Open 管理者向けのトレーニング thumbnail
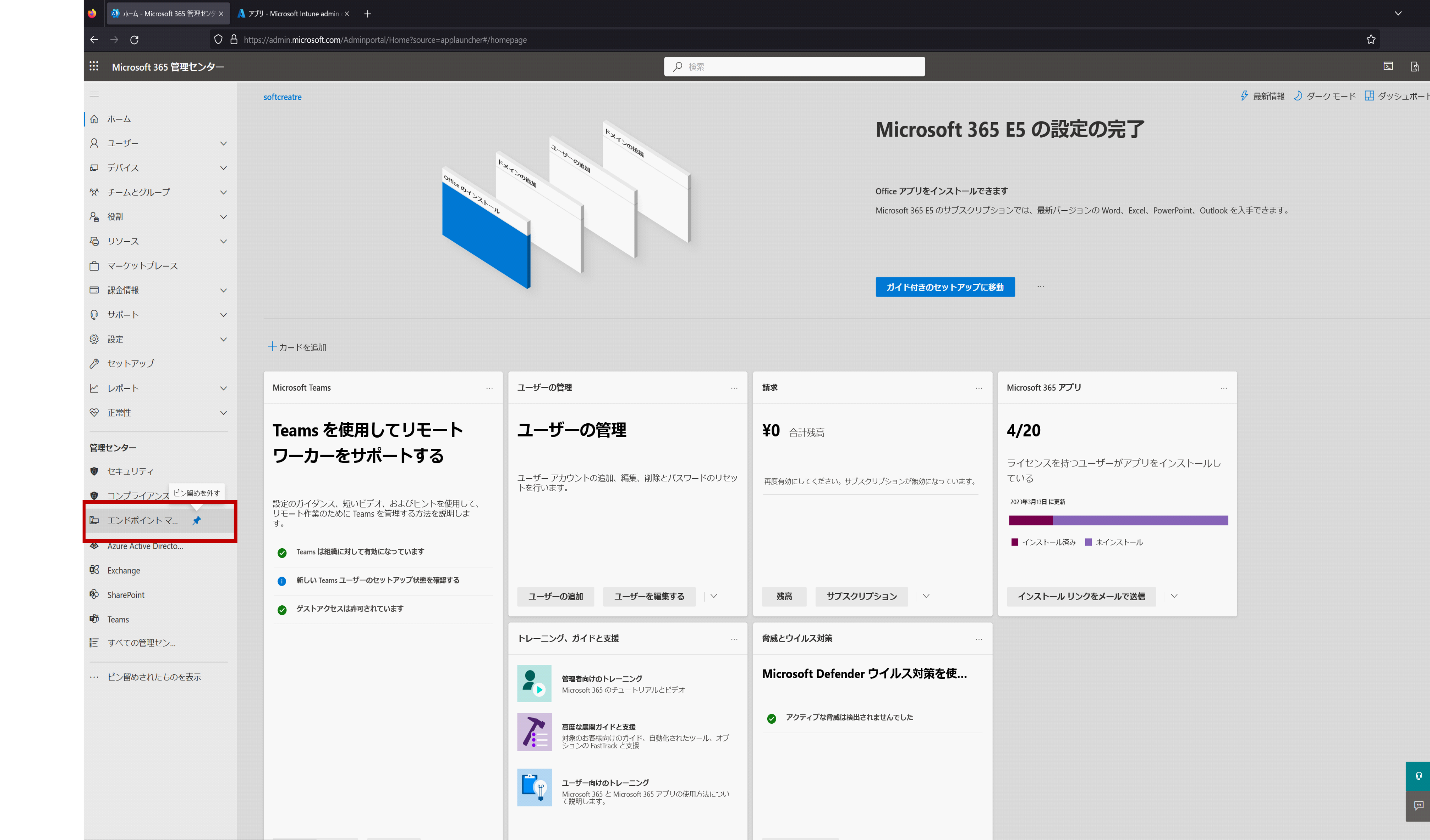Image resolution: width=1430 pixels, height=840 pixels. [x=534, y=683]
